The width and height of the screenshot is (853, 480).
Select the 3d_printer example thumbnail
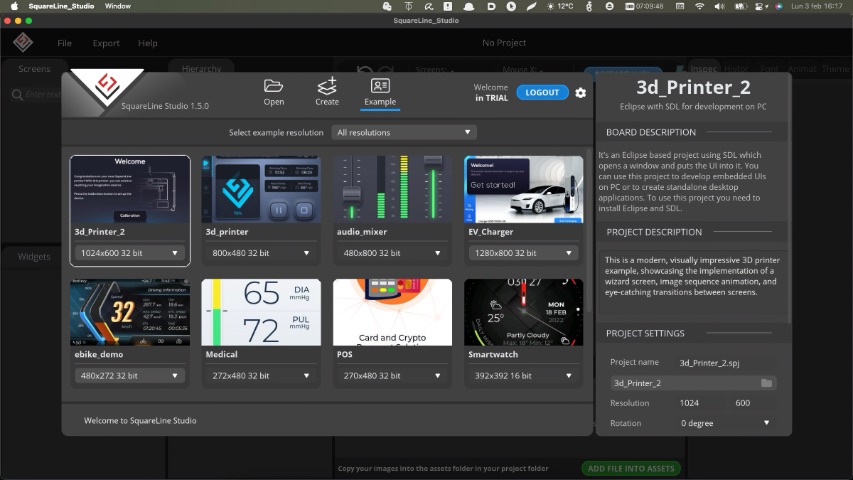click(x=261, y=189)
